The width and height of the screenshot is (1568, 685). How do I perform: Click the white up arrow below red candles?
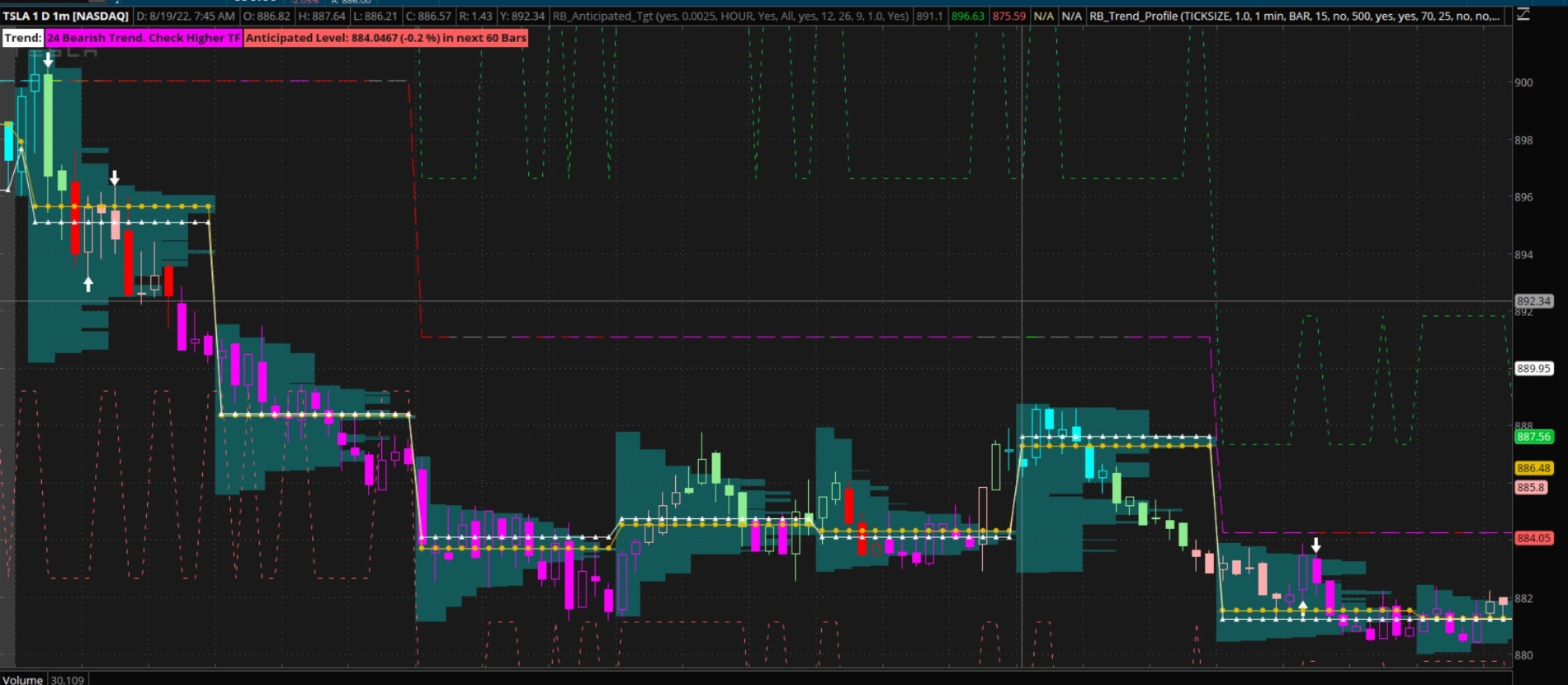pyautogui.click(x=88, y=284)
